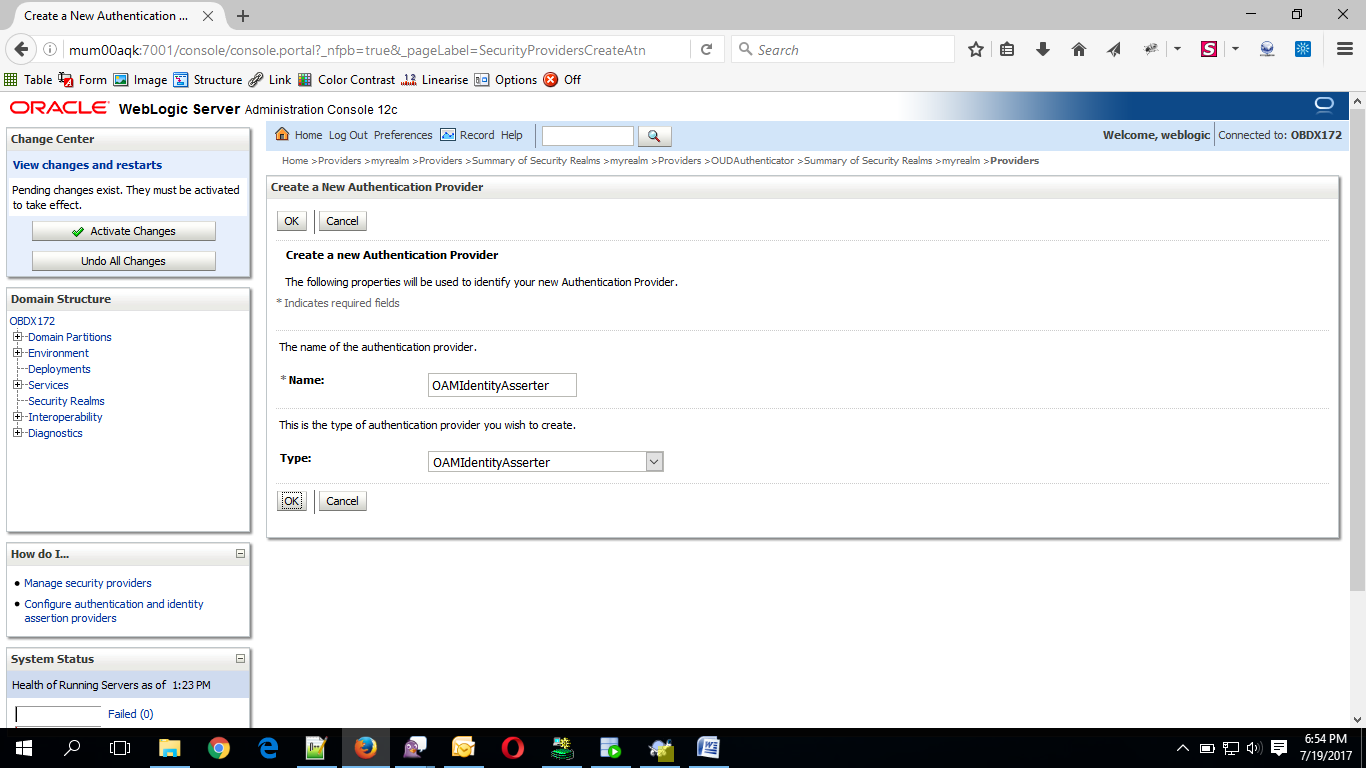Expand the Services tree node
1366x768 pixels.
(x=17, y=385)
